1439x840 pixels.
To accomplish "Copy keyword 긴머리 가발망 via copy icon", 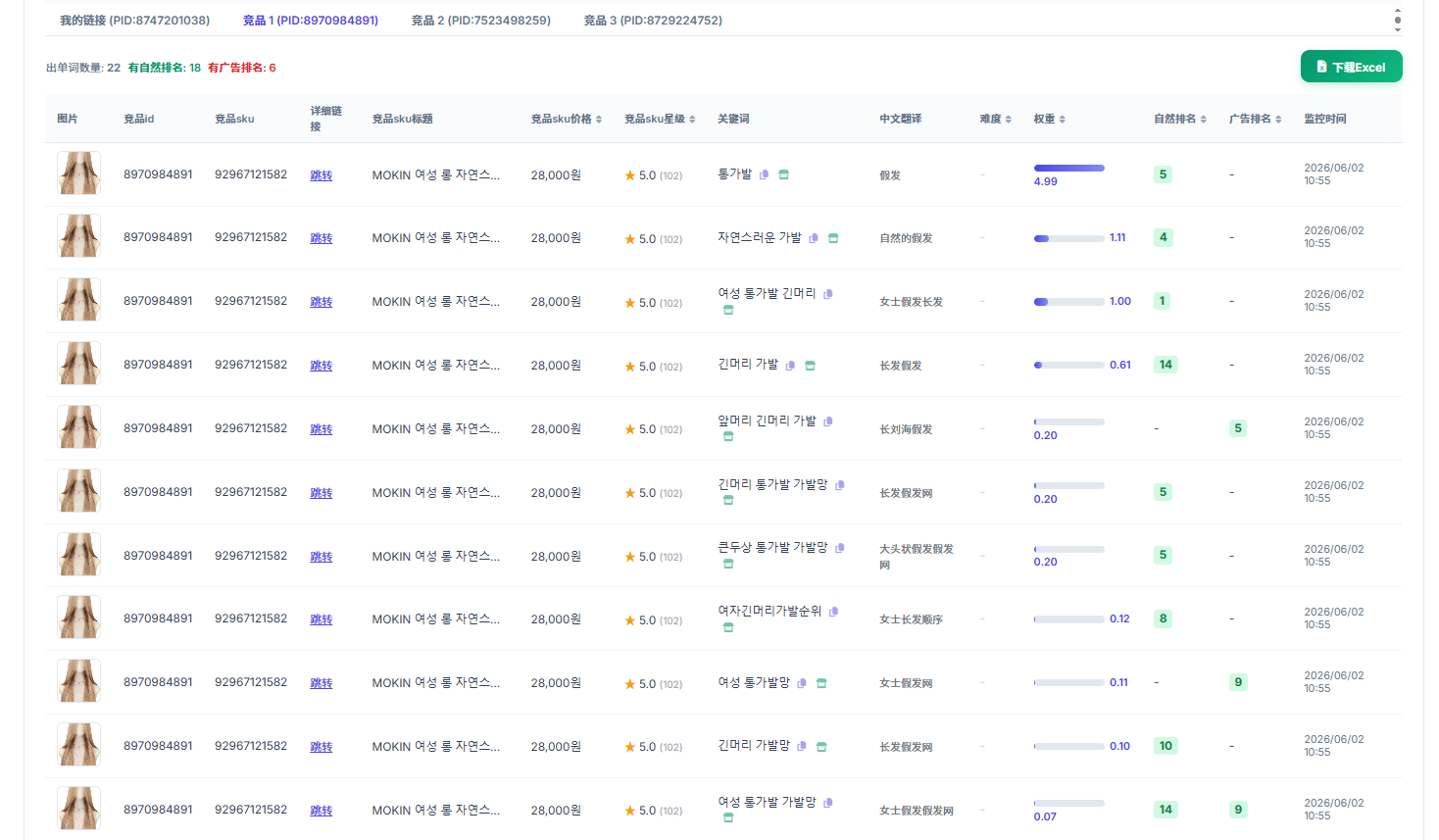I will 802,746.
